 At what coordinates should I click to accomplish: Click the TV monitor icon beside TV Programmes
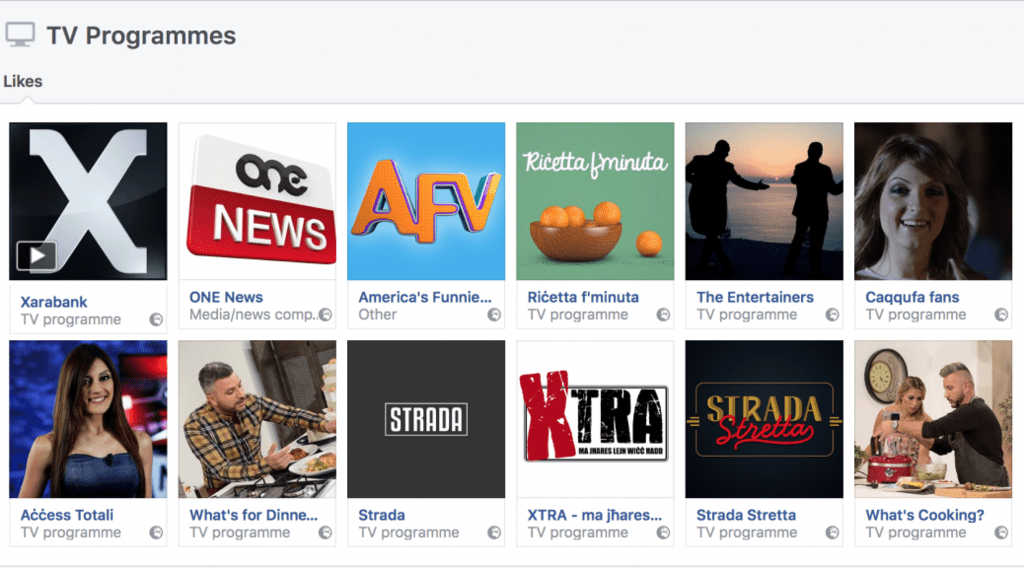tap(20, 35)
